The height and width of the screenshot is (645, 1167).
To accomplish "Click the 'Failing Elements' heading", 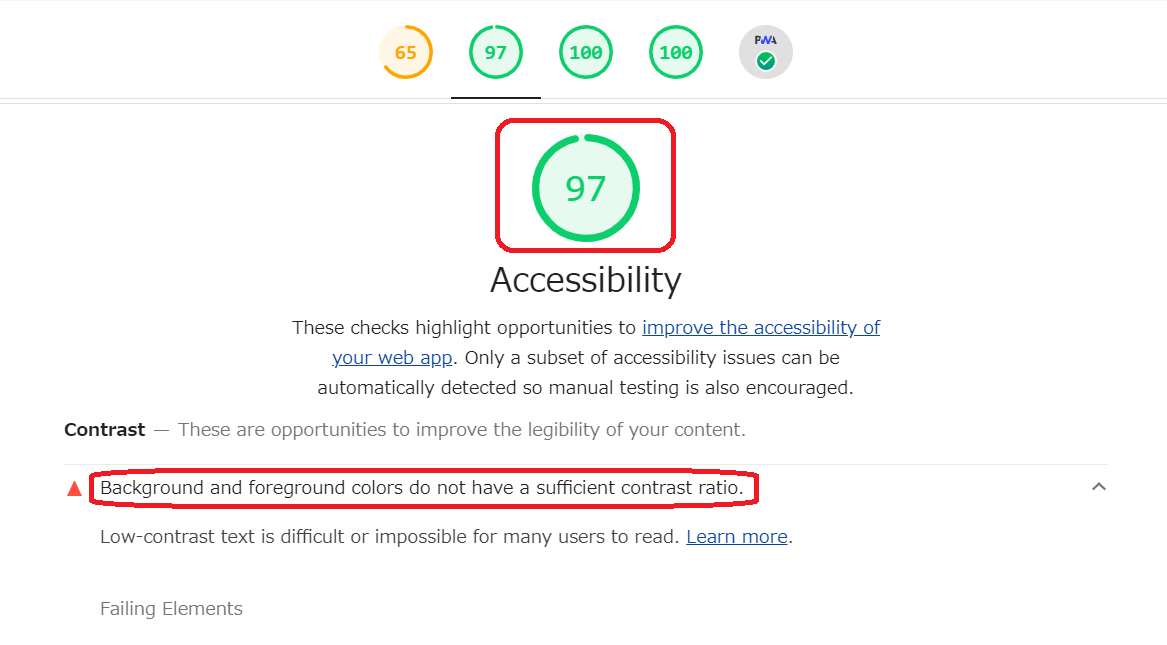I will [171, 609].
